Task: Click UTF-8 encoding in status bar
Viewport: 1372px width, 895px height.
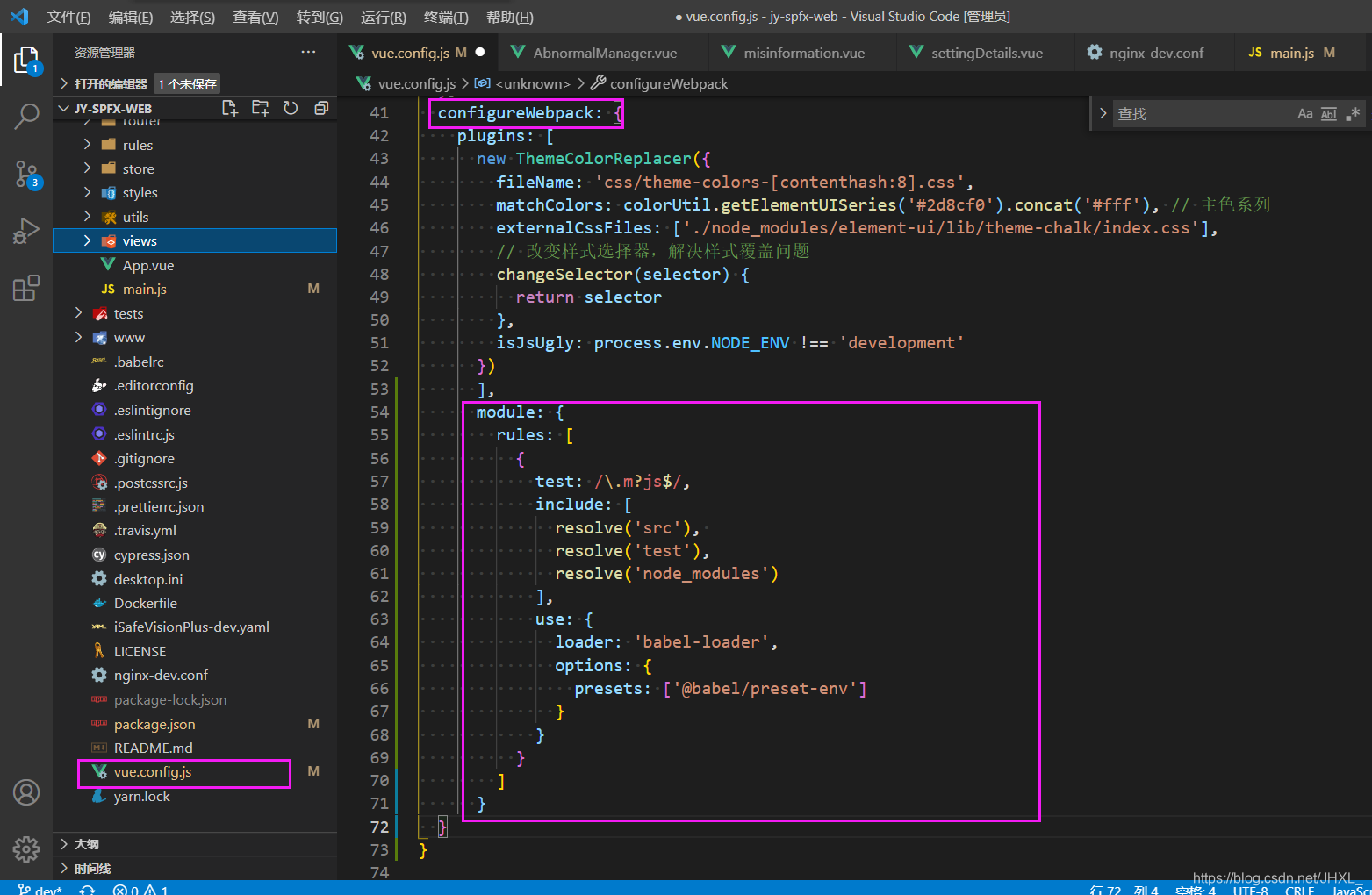Action: click(1250, 890)
